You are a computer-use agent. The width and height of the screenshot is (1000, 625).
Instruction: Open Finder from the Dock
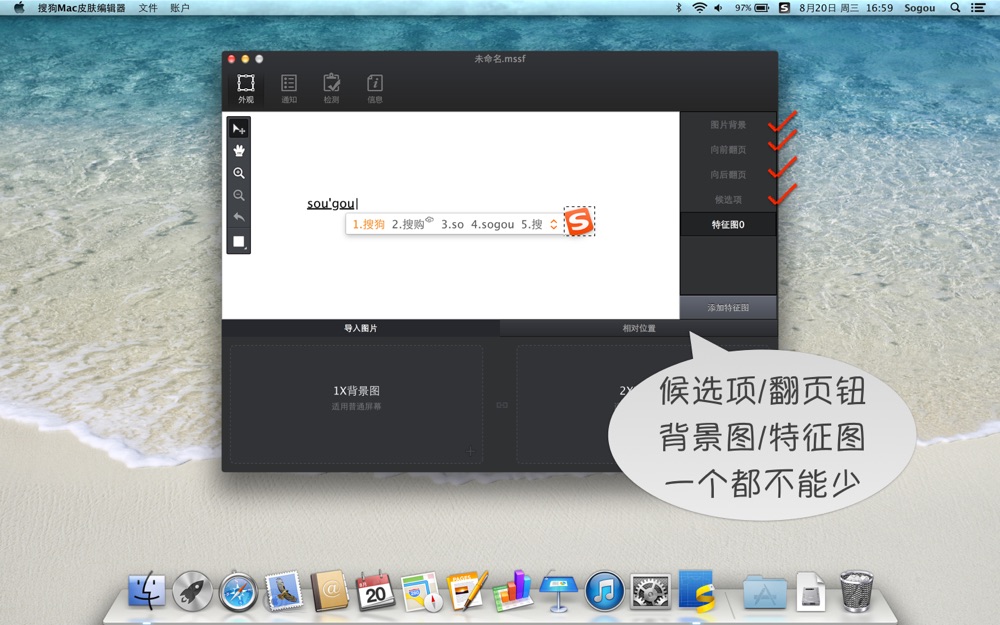147,591
